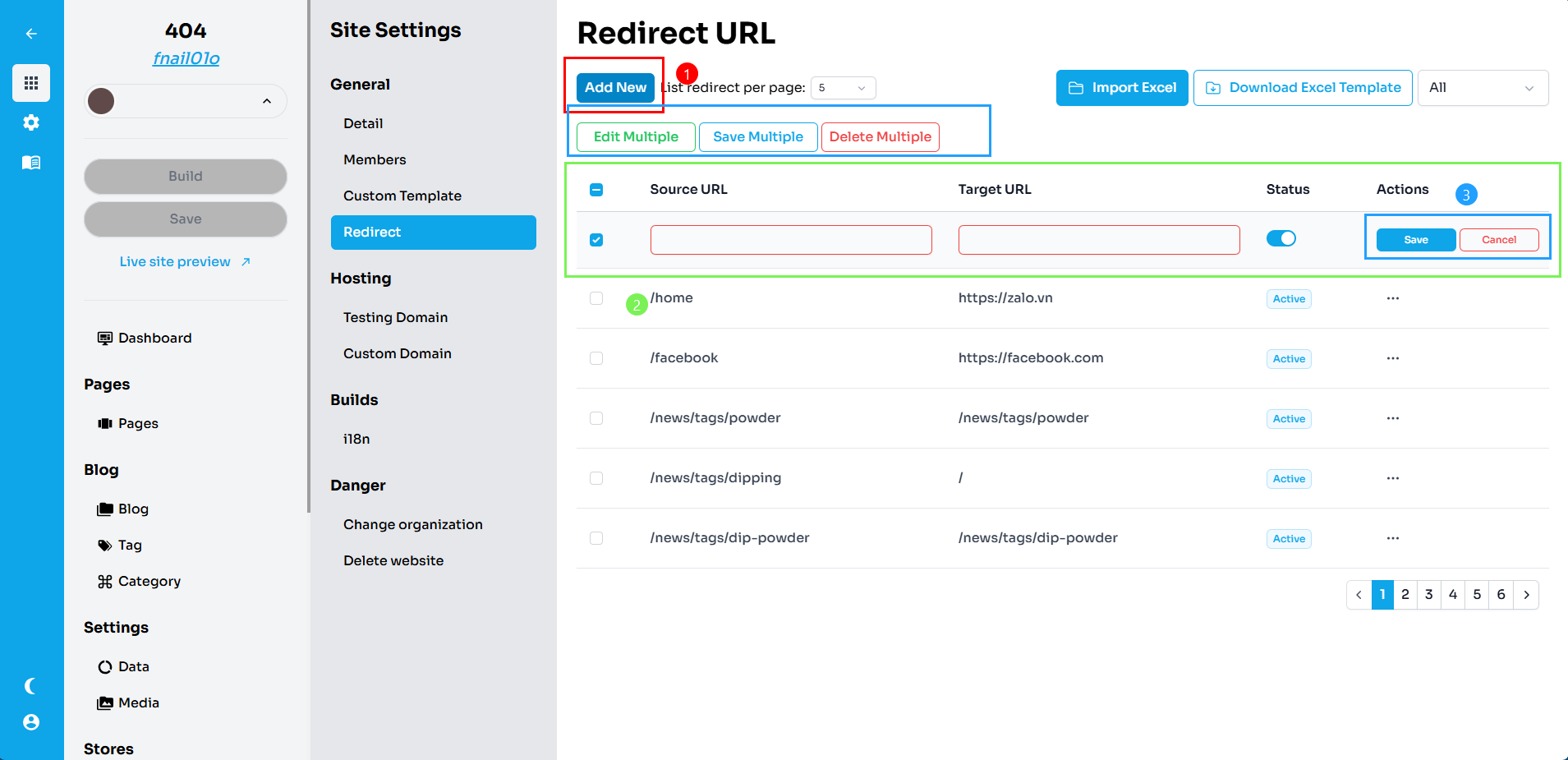Click the Source URL input field
Screen dimensions: 1568x760
[x=790, y=240]
